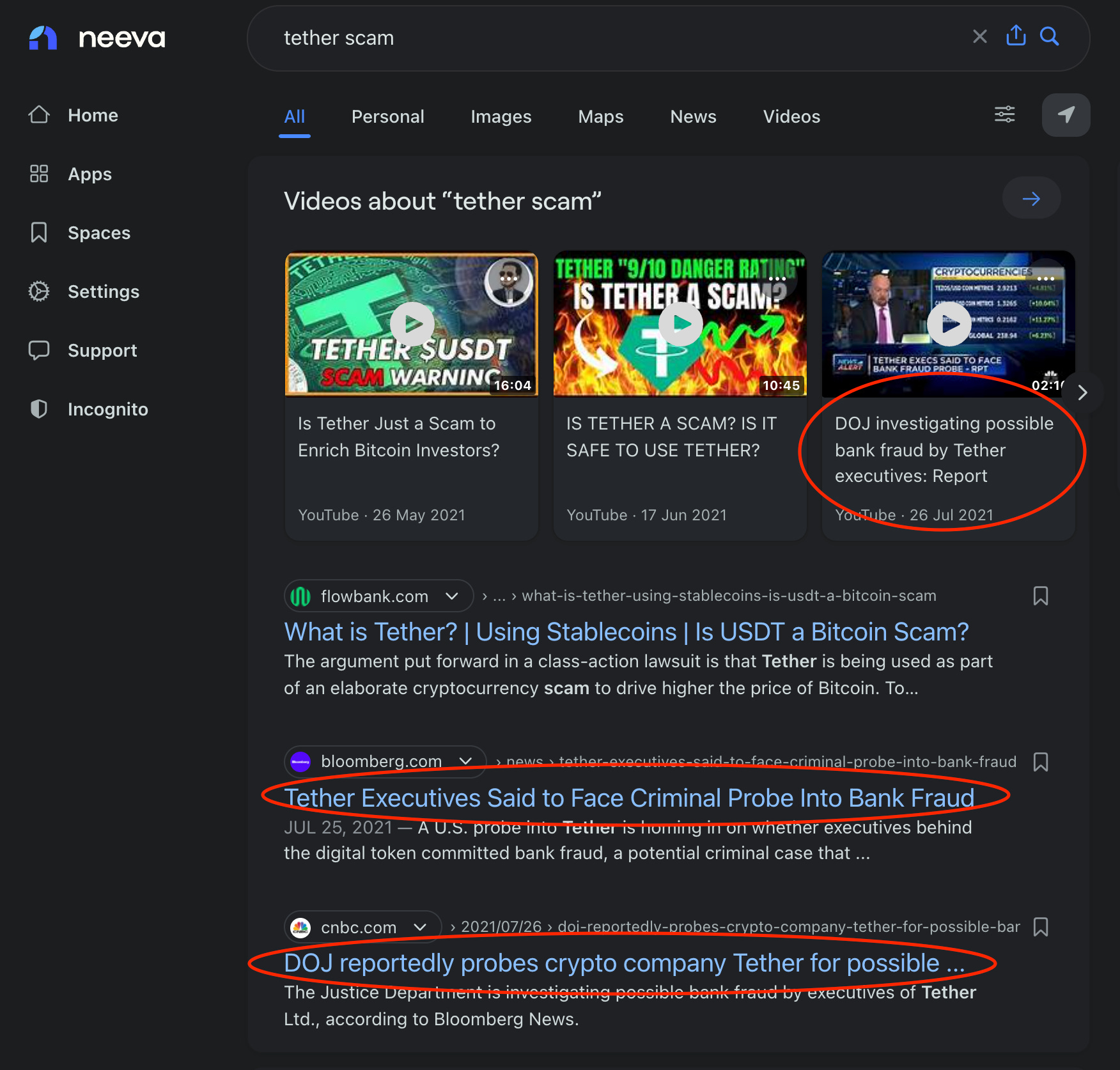Open 'DOJ investigating possible bank fraud' video title
1120x1070 pixels.
(944, 449)
